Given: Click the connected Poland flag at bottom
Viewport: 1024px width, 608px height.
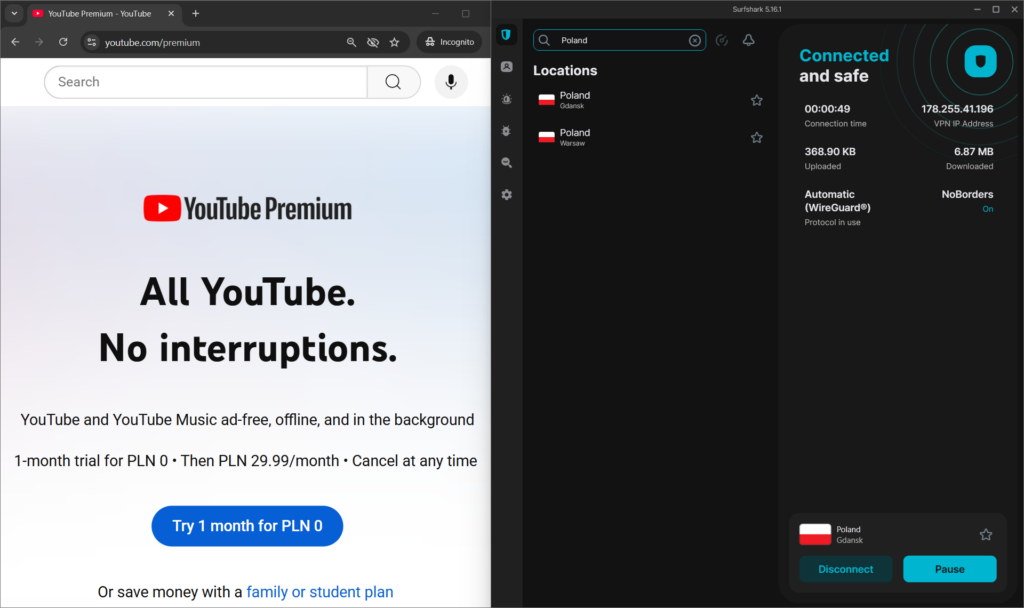Looking at the screenshot, I should [815, 534].
